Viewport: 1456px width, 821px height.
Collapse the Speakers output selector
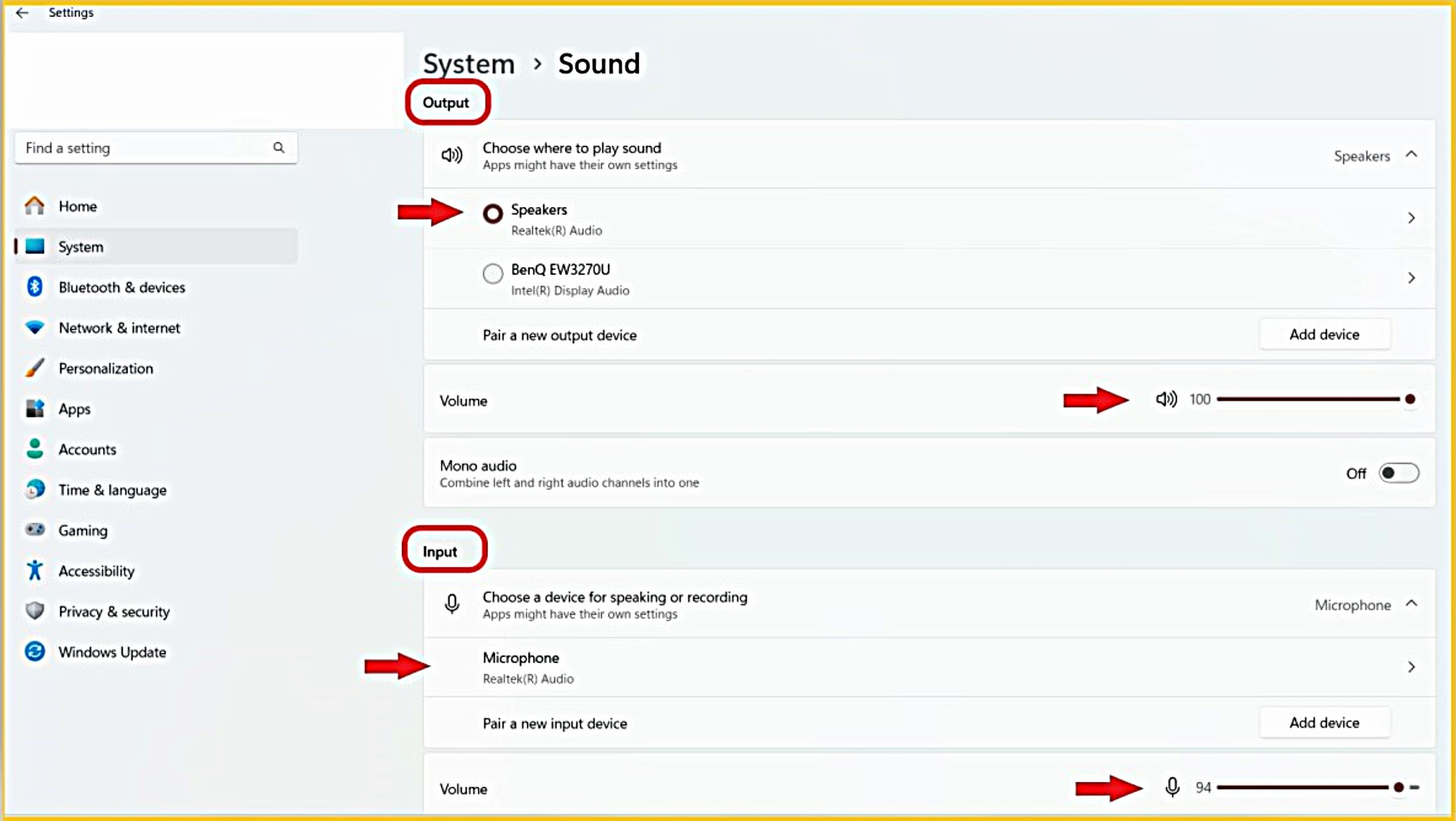coord(1413,155)
